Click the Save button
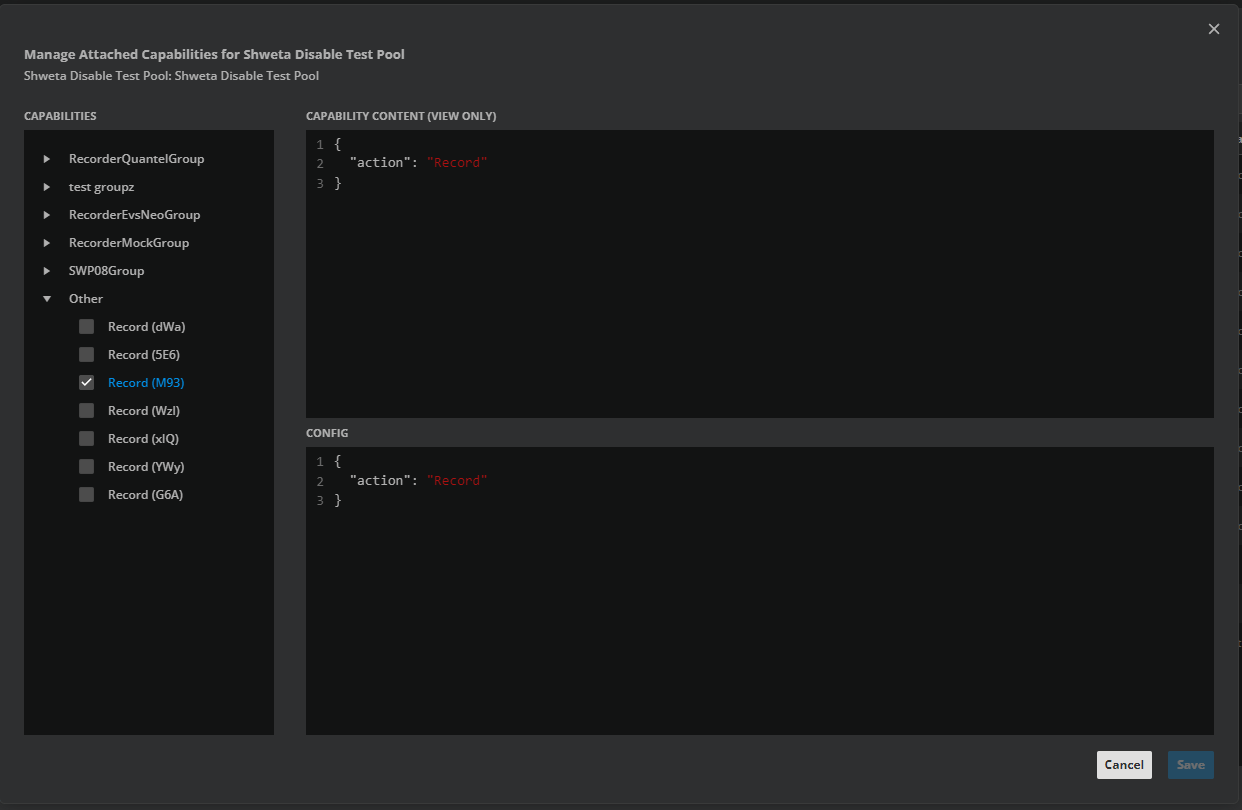 click(x=1190, y=765)
